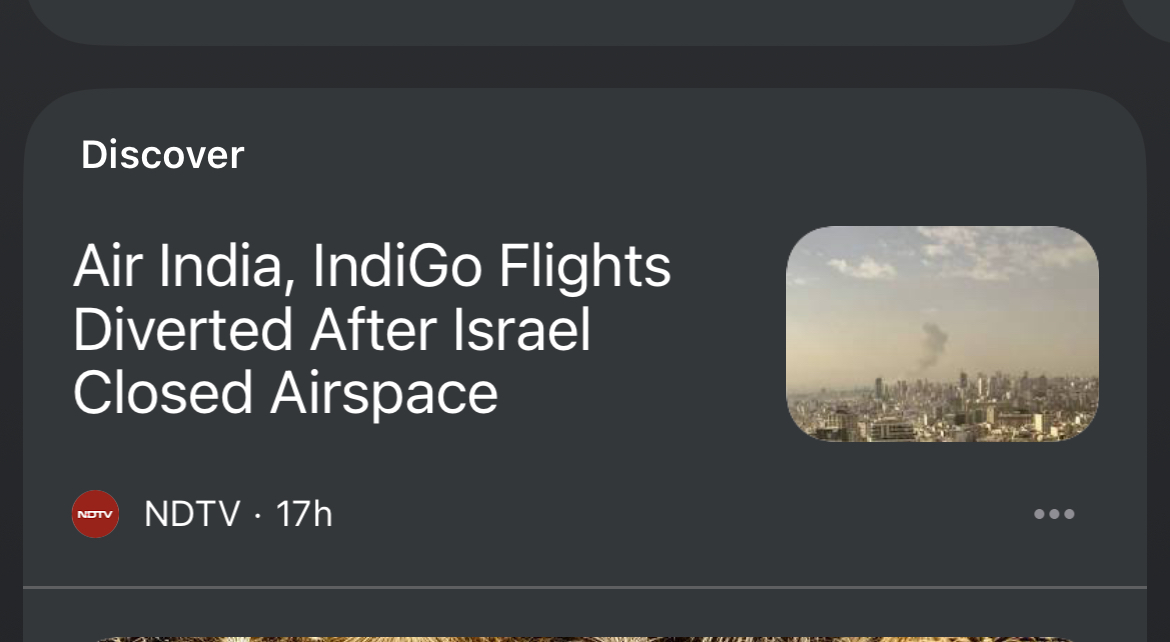Screen dimensions: 1170x642
Task: Click the words "Closed Airspace" in headline
Action: pos(286,393)
